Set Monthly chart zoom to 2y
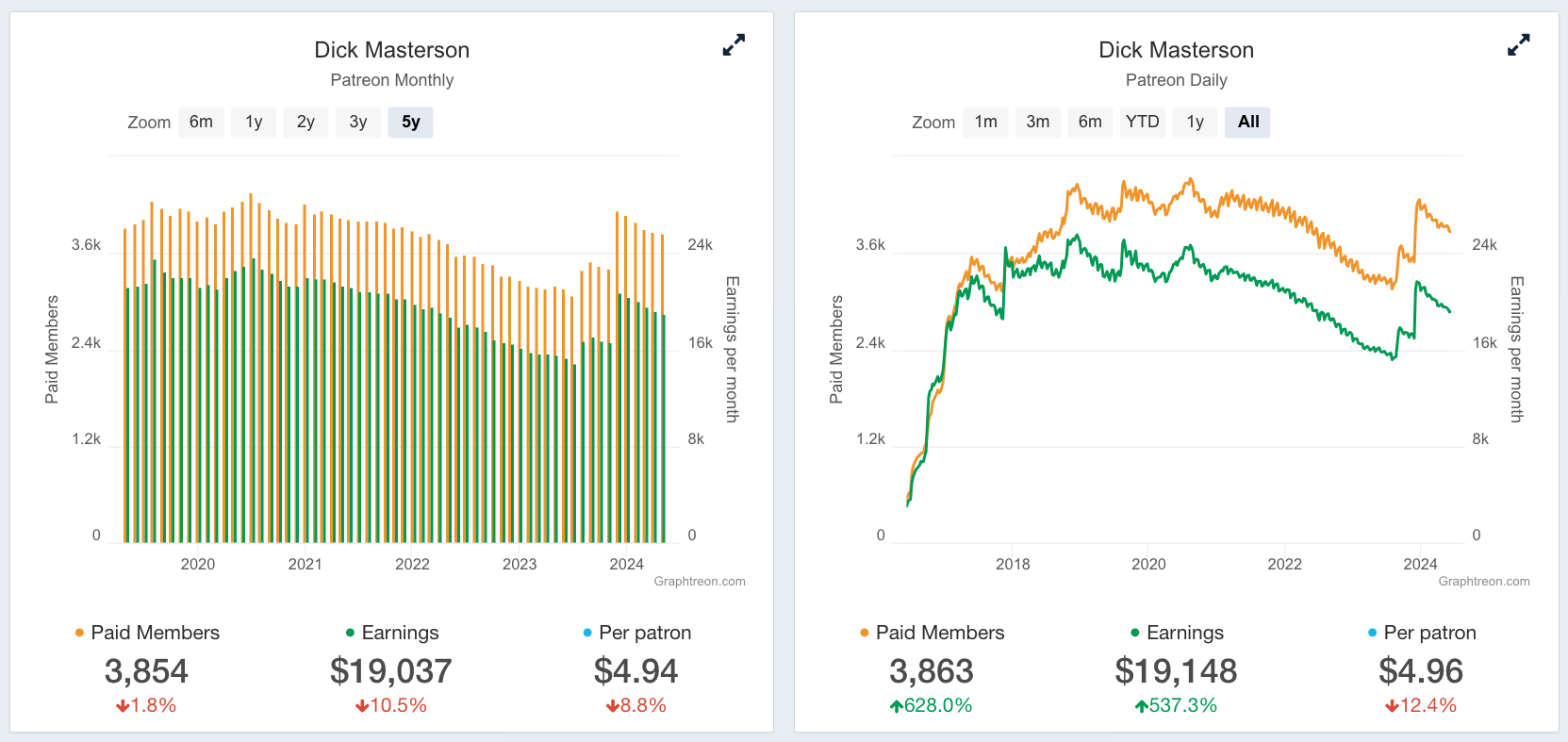The width and height of the screenshot is (1568, 742). [x=305, y=122]
